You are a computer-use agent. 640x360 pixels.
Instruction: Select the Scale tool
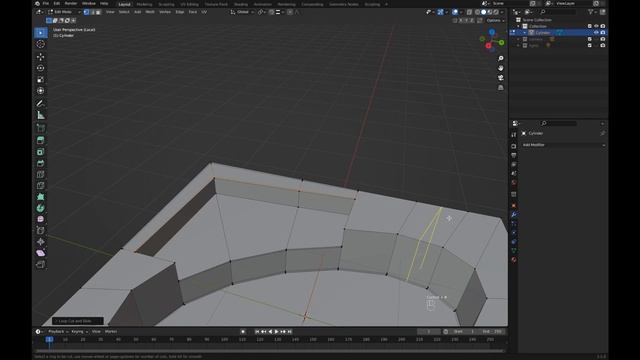[x=40, y=80]
